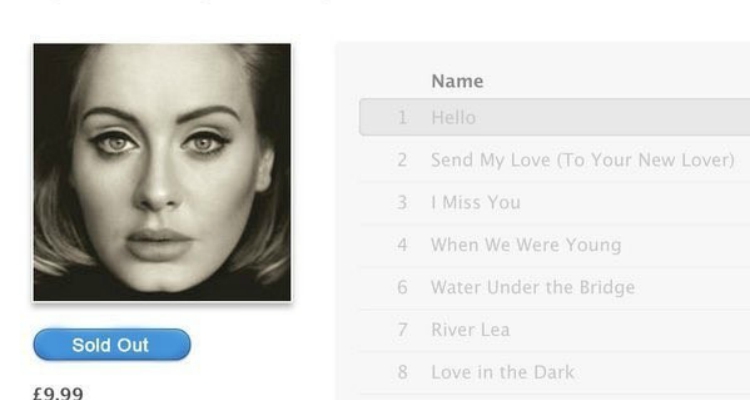Sort tracks by the Name column header
The height and width of the screenshot is (400, 750).
click(457, 81)
